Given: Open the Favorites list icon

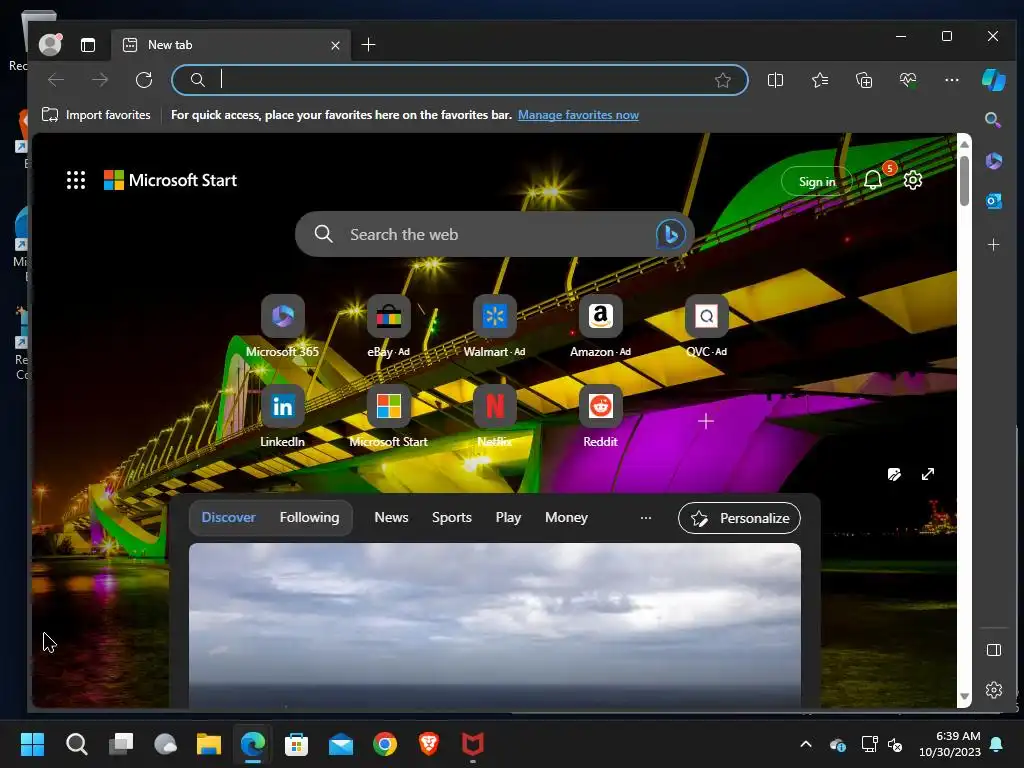Looking at the screenshot, I should pyautogui.click(x=820, y=80).
